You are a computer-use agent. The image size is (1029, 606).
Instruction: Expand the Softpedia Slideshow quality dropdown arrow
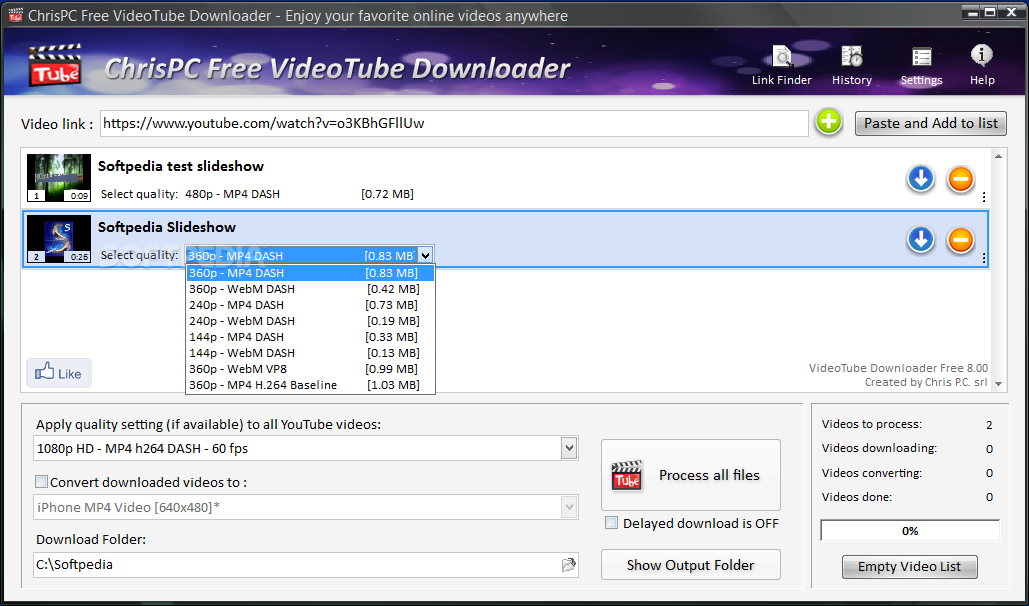pos(425,255)
